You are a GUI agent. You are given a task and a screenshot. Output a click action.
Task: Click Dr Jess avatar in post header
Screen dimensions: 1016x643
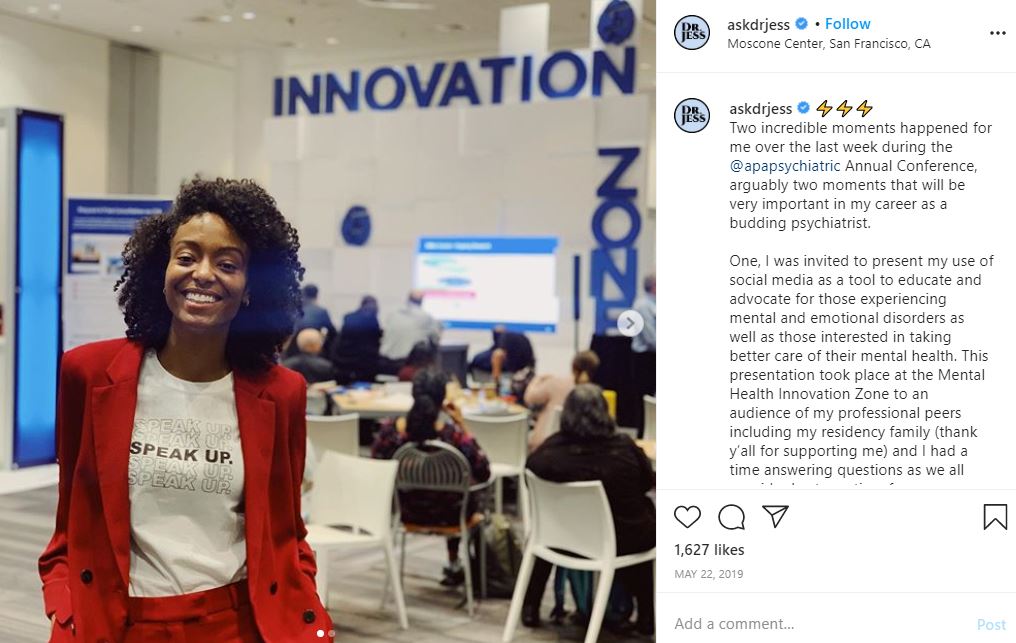click(691, 33)
